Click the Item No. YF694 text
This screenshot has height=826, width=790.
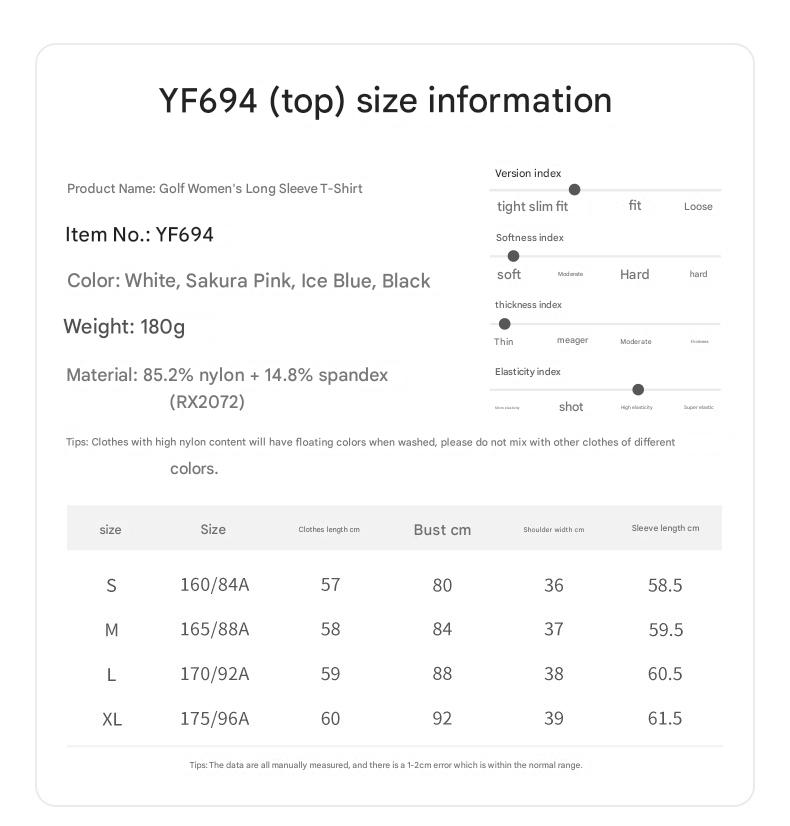[x=139, y=234]
